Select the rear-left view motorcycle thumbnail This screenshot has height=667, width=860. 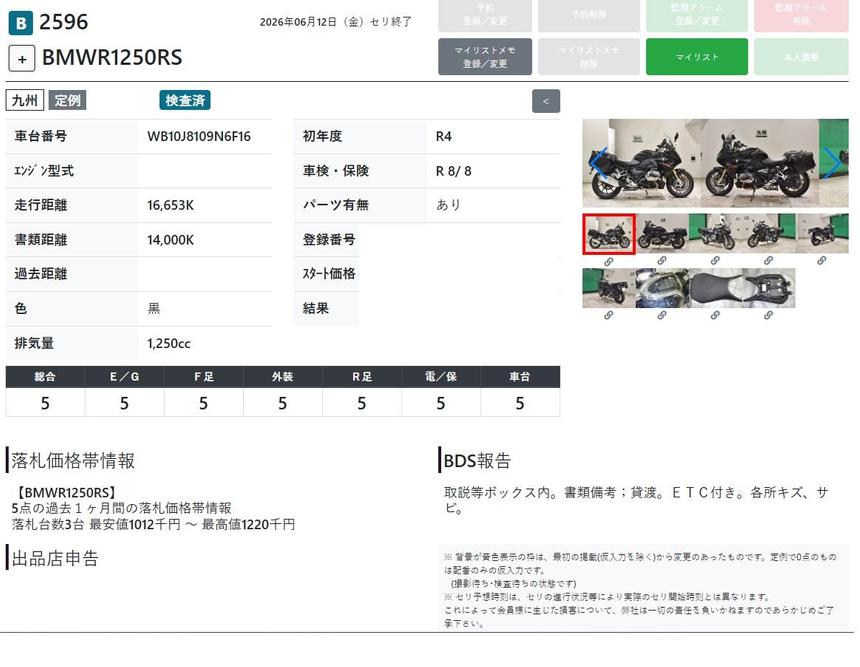pyautogui.click(x=822, y=234)
